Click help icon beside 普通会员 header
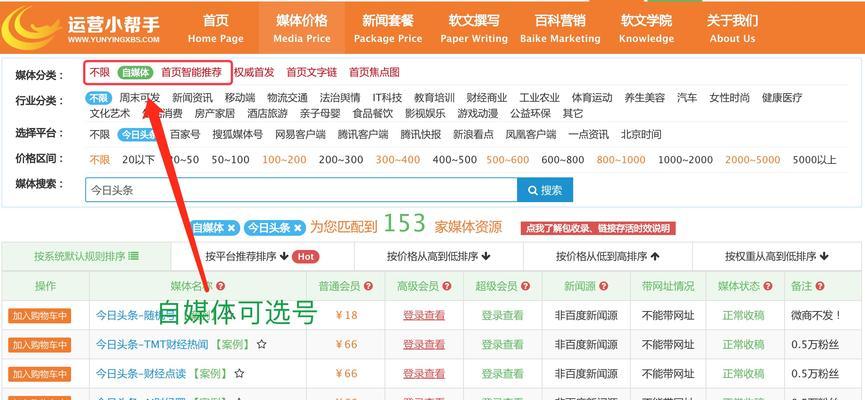This screenshot has width=865, height=400. (368, 286)
